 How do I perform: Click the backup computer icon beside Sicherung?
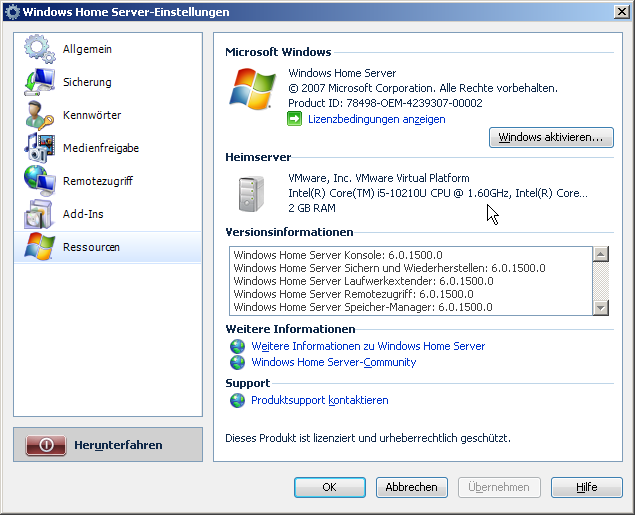pyautogui.click(x=39, y=82)
